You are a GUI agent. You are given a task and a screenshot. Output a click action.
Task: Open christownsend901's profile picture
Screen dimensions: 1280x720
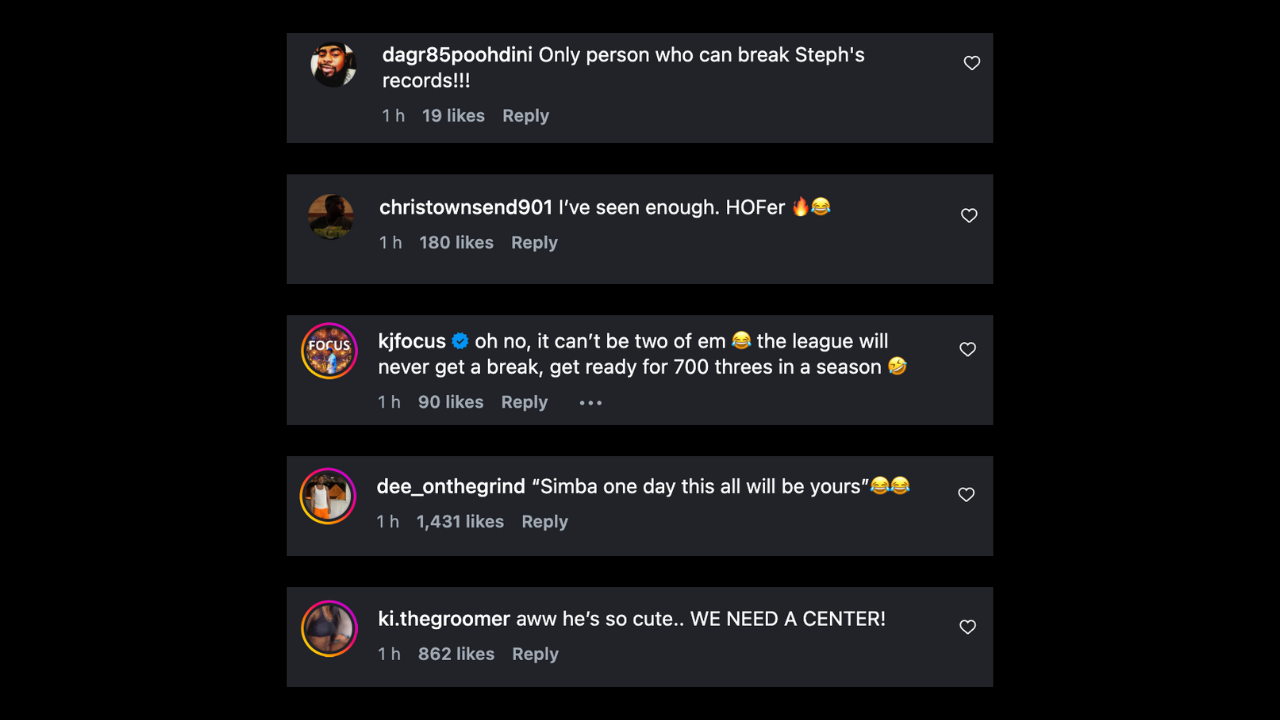(331, 215)
